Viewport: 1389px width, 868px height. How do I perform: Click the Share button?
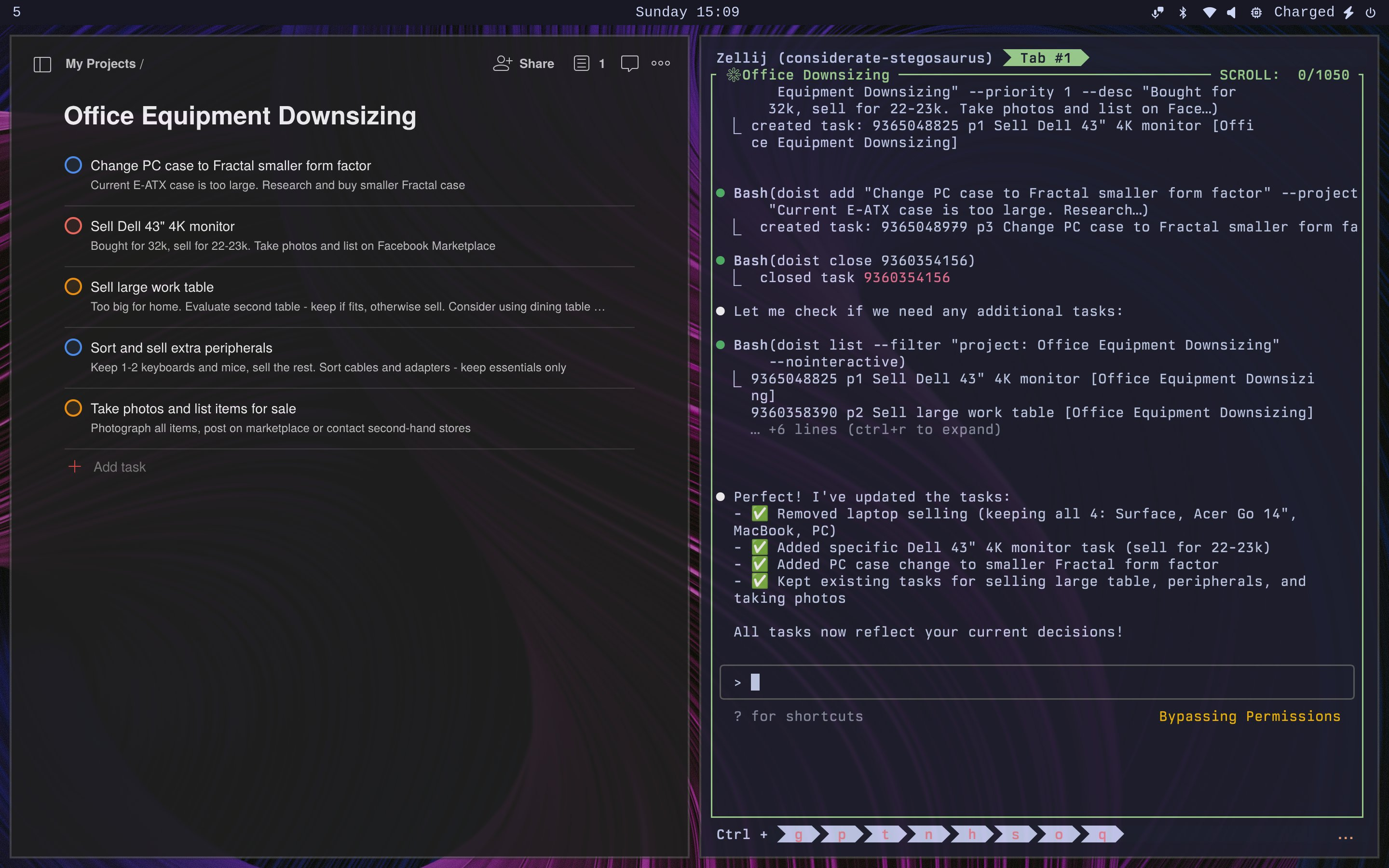(x=523, y=64)
